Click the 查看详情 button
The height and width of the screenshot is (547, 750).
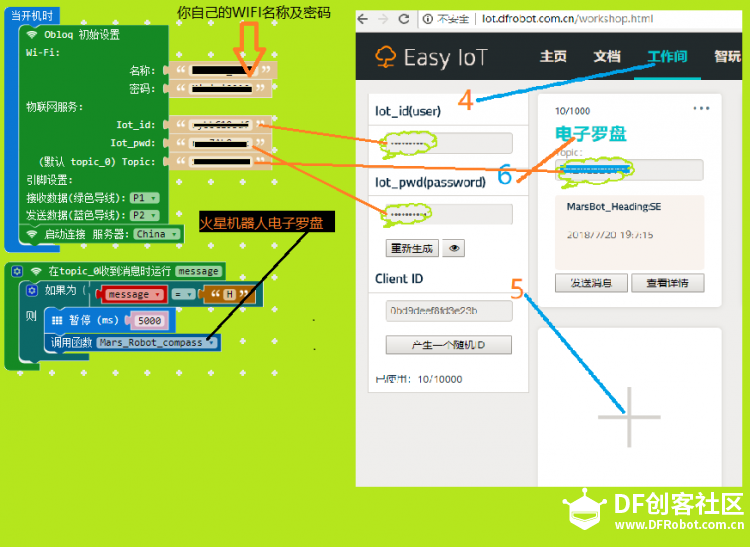click(x=667, y=283)
